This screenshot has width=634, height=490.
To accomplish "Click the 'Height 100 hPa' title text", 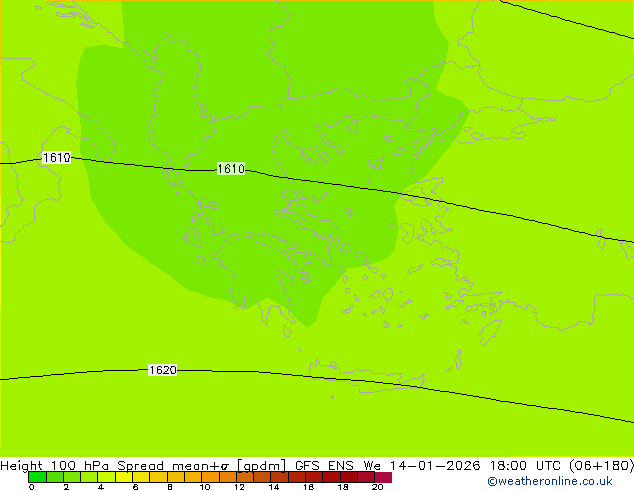I will pyautogui.click(x=55, y=466).
